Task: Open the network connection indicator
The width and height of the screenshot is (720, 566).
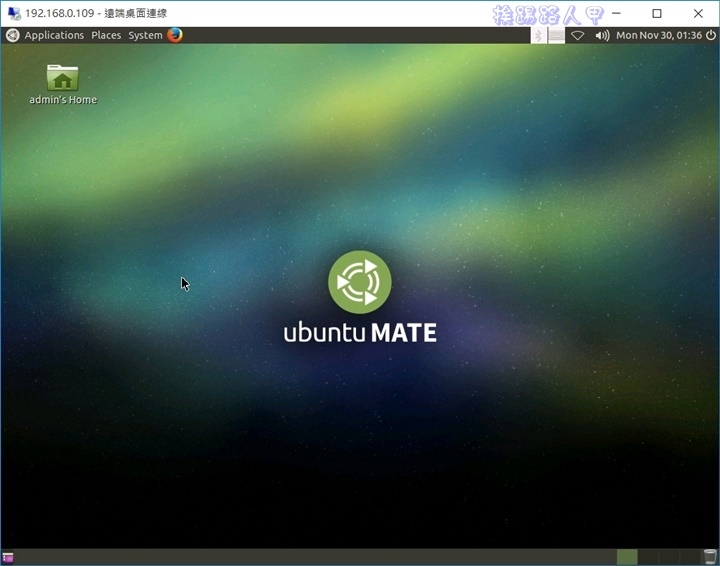Action: (x=577, y=35)
